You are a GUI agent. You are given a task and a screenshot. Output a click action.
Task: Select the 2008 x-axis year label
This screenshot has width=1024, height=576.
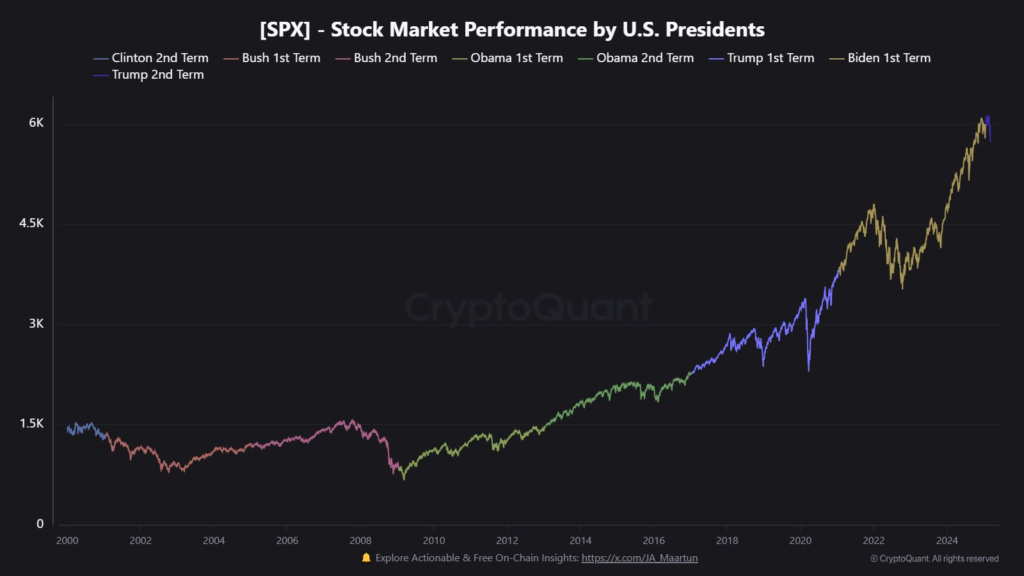point(360,540)
